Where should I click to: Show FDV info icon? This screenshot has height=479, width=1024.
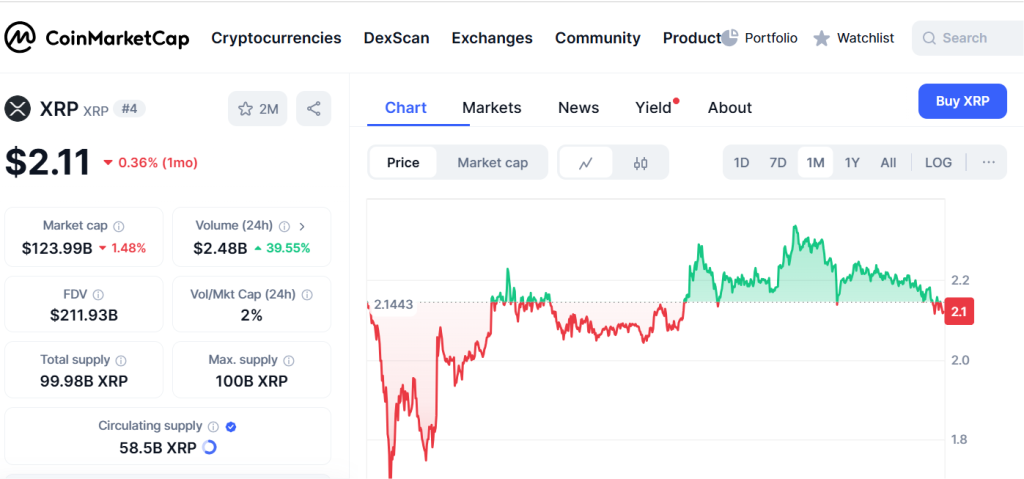click(98, 295)
